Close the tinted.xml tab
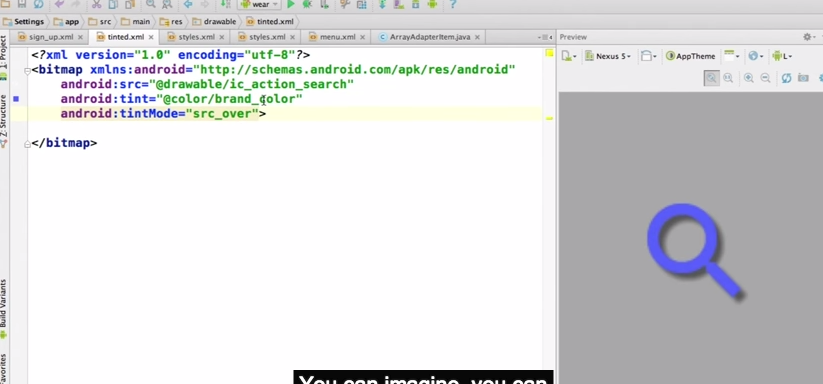The height and width of the screenshot is (384, 823). tap(151, 37)
